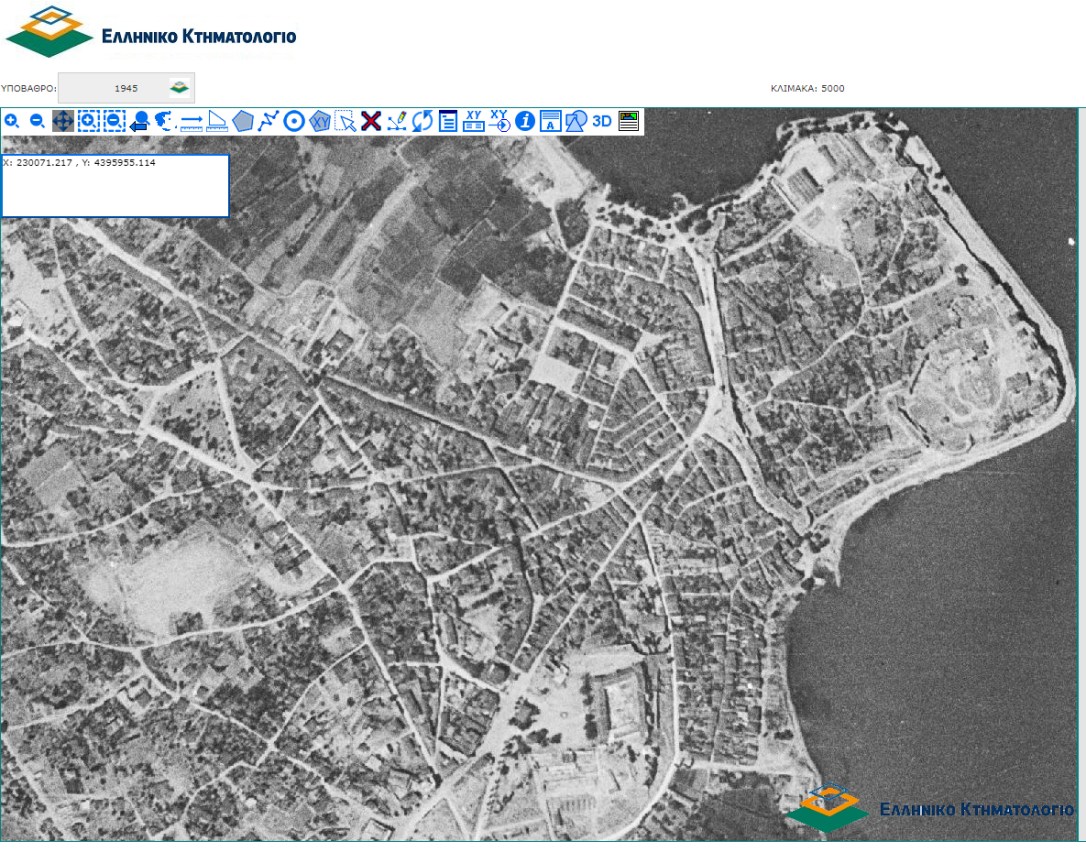Image resolution: width=1086 pixels, height=852 pixels.
Task: Click the red X clear tool
Action: [x=371, y=121]
